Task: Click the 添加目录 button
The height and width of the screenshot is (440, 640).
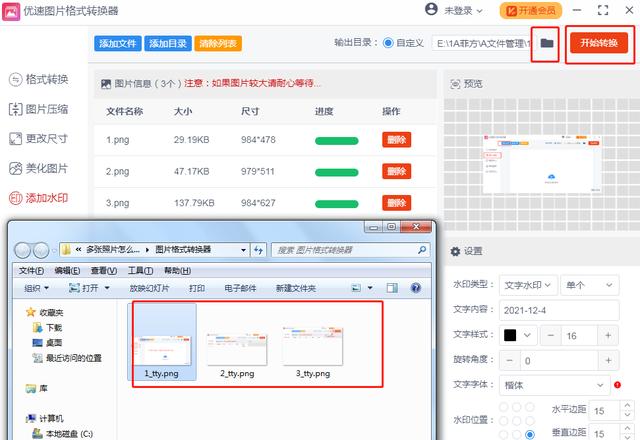Action: (168, 43)
